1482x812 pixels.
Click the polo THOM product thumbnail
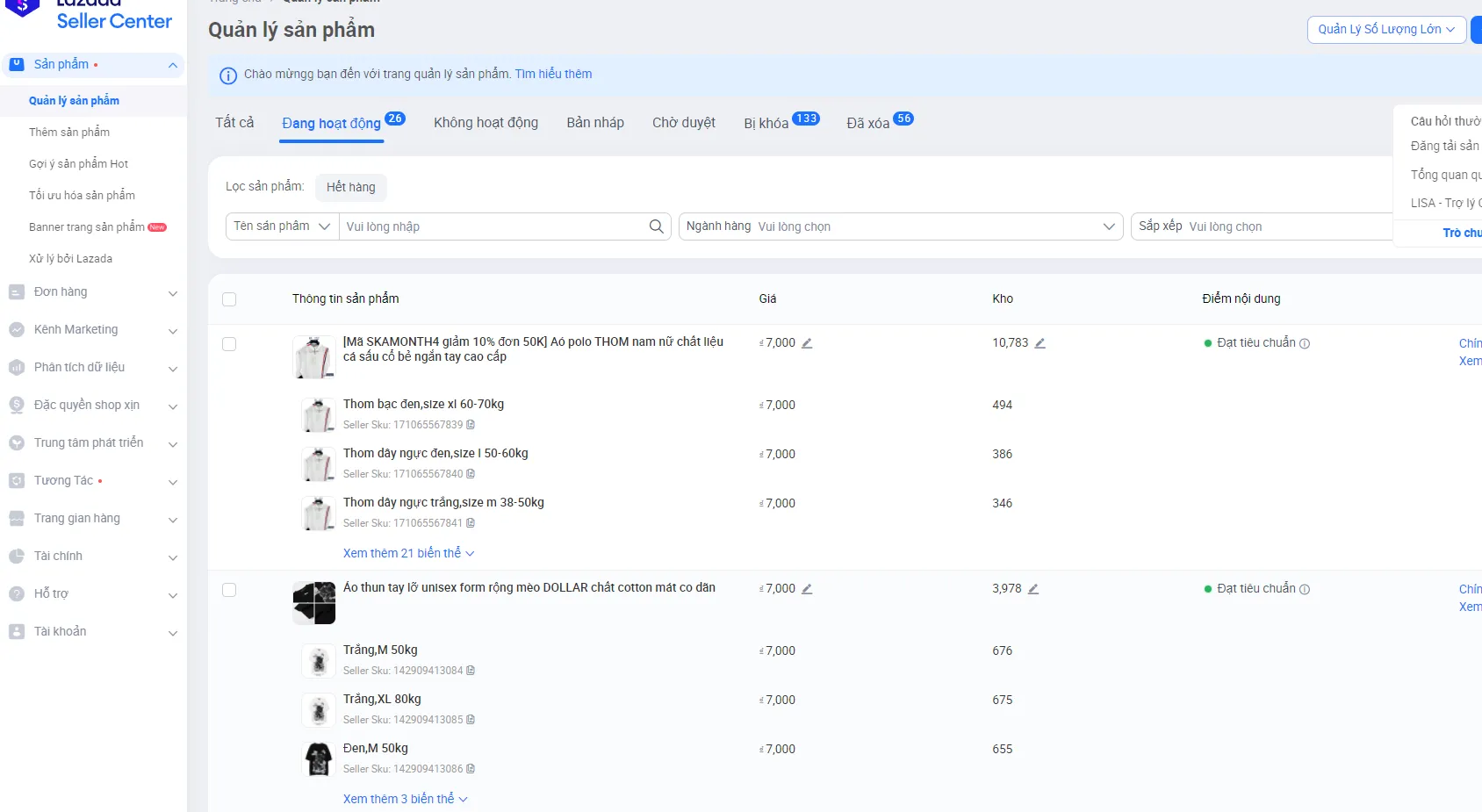pos(313,356)
